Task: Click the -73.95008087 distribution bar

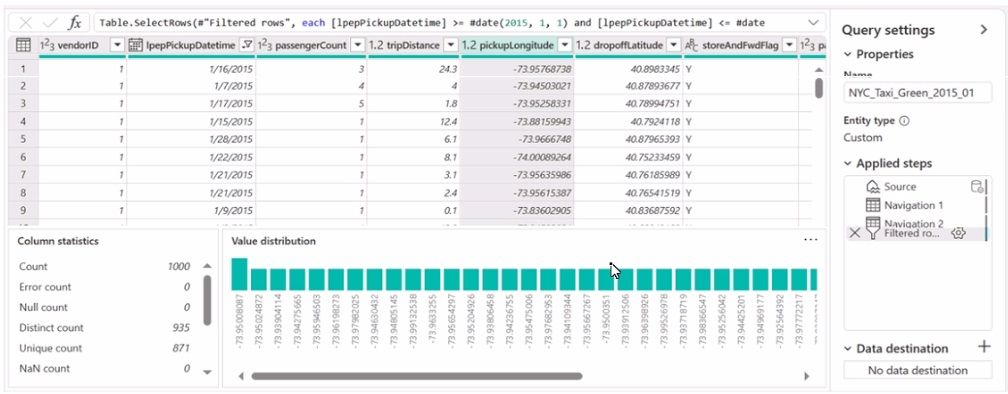Action: click(x=239, y=274)
